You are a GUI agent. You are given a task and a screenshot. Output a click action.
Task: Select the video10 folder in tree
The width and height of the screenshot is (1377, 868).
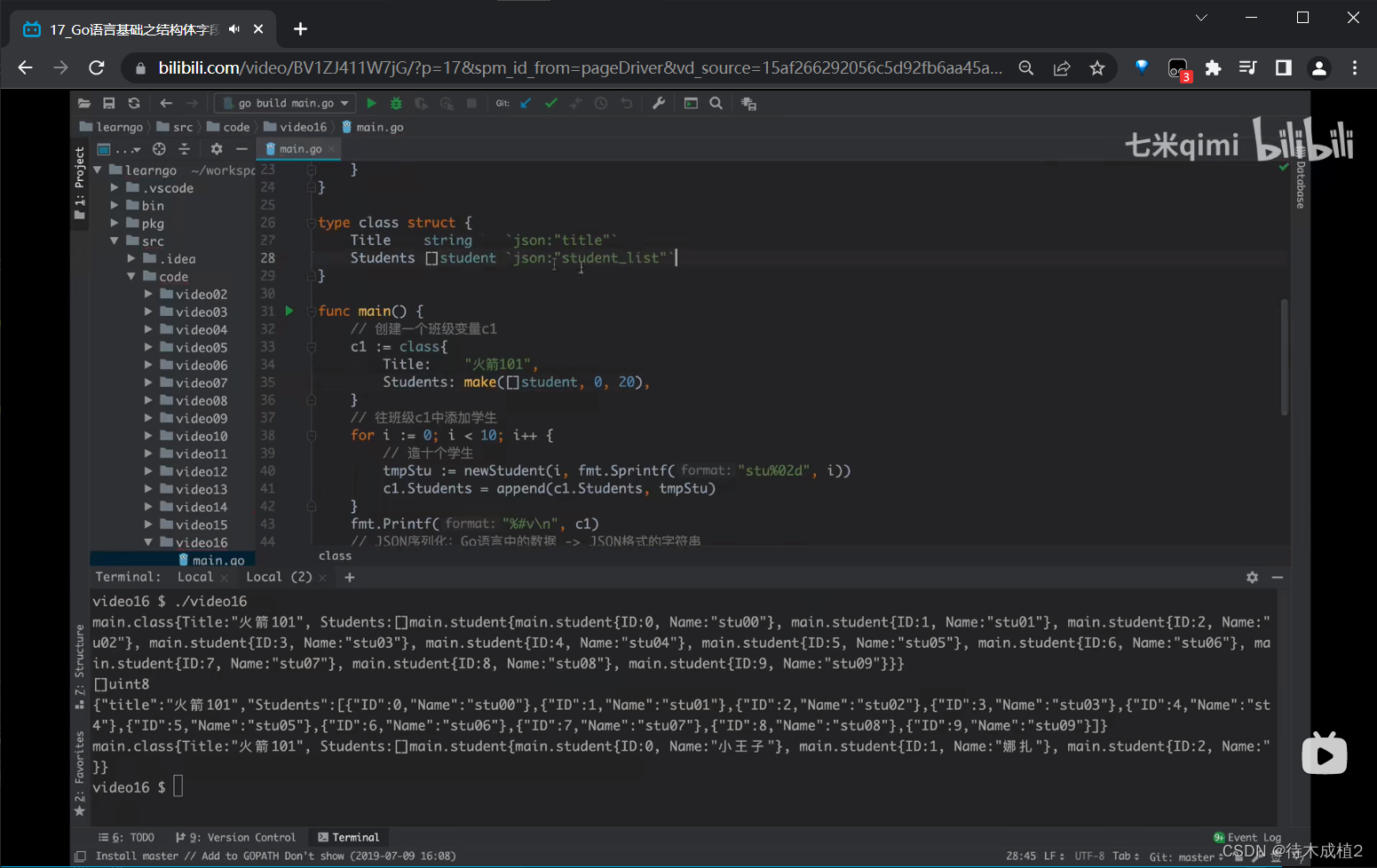193,436
